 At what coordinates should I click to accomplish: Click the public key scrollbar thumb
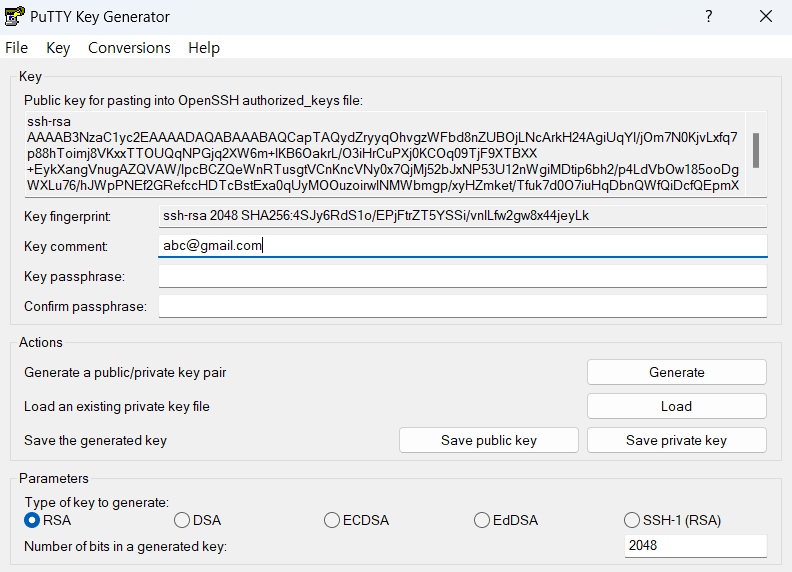[756, 150]
